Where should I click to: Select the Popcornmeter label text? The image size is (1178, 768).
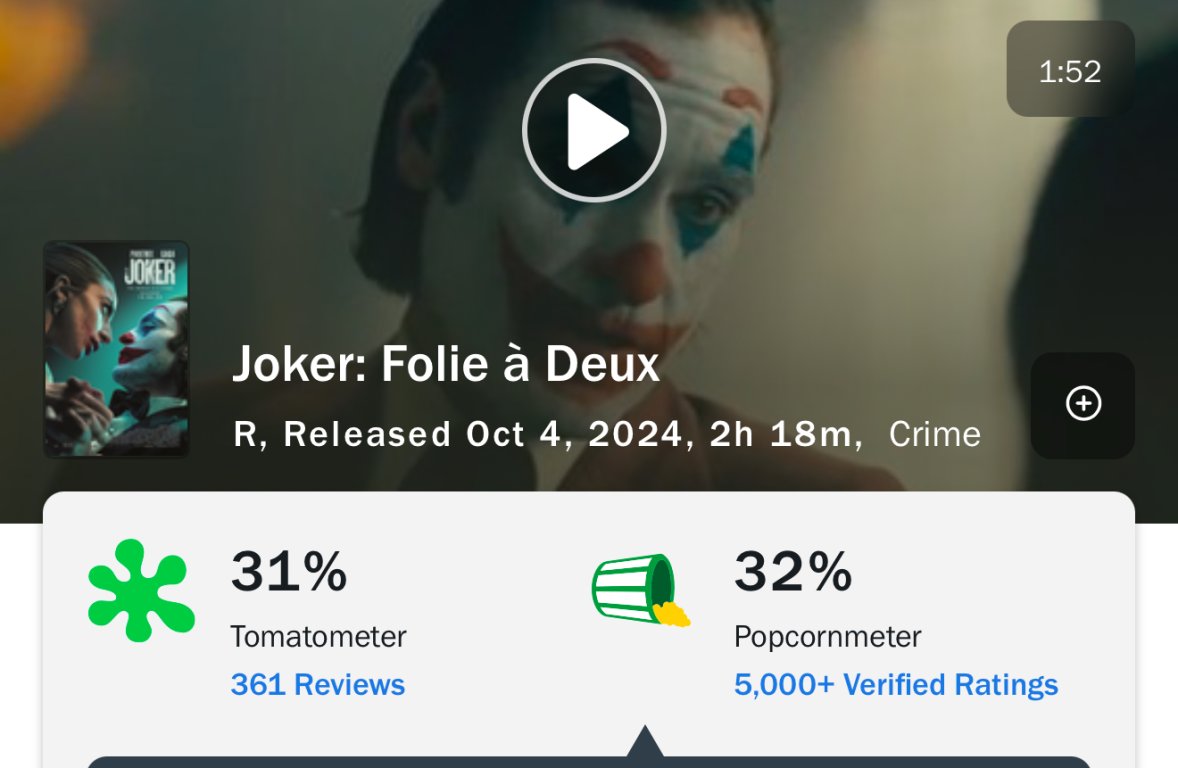click(827, 636)
